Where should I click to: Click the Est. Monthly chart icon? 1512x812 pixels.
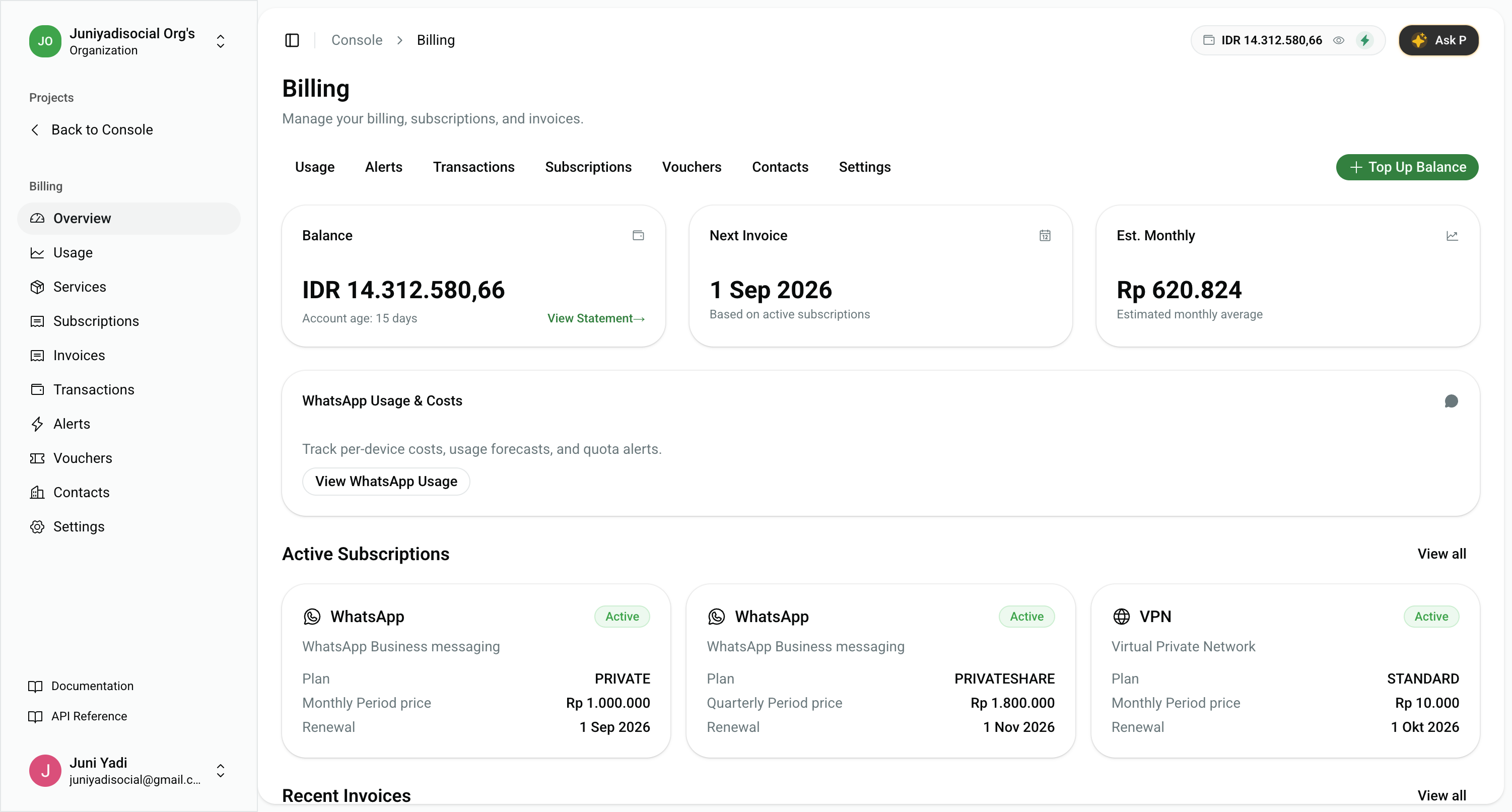(x=1452, y=235)
